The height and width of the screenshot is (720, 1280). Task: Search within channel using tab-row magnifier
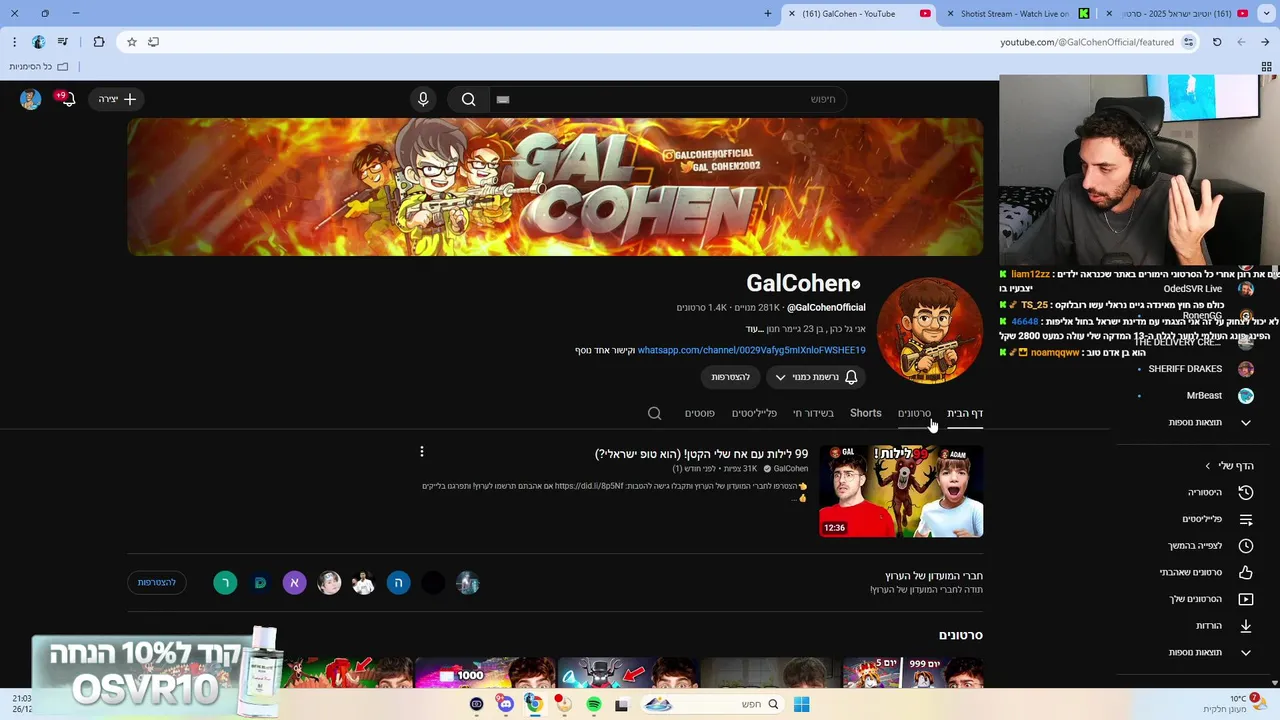click(x=654, y=413)
